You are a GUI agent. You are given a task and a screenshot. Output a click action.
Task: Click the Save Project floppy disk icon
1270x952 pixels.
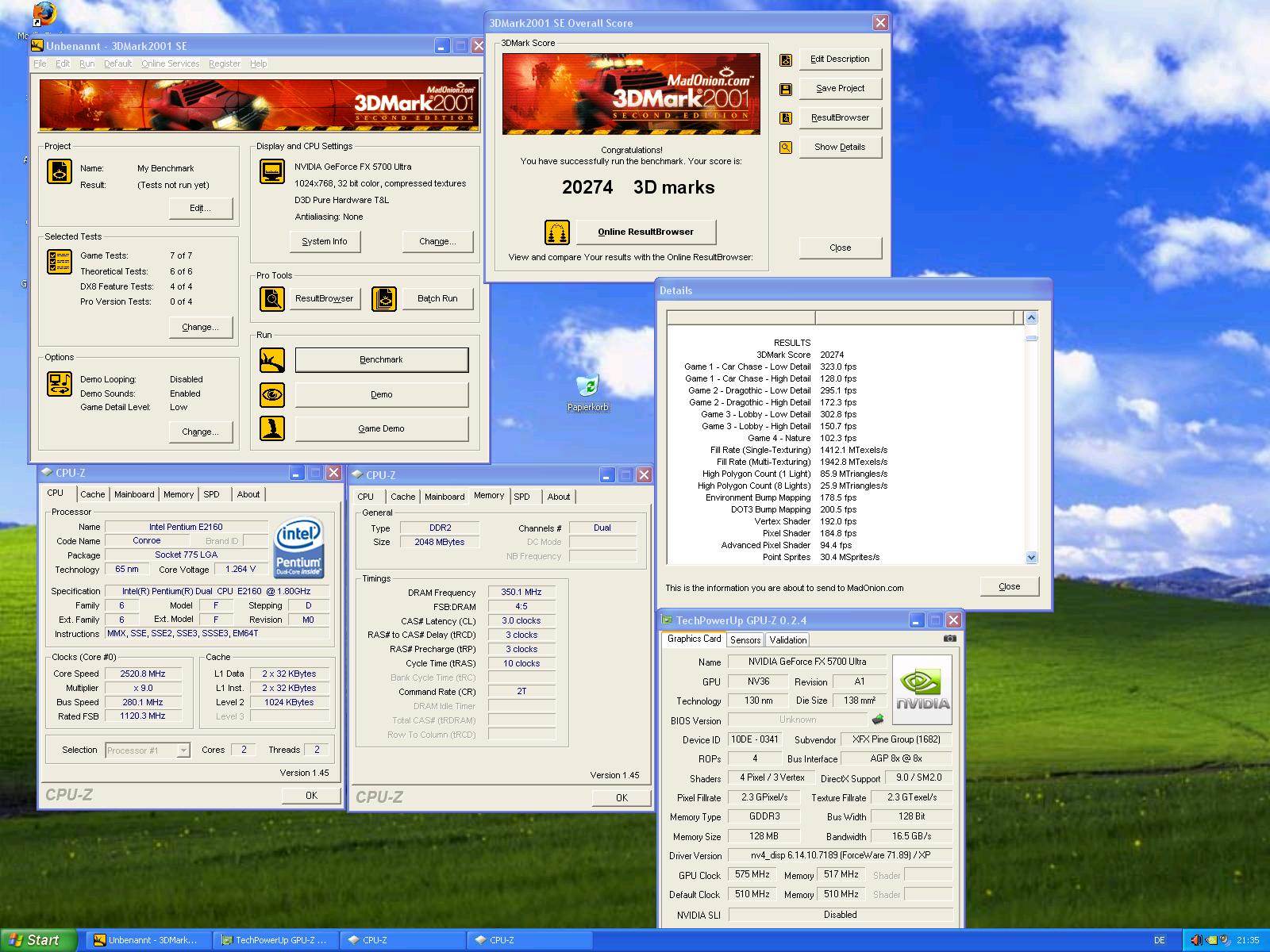pos(786,89)
